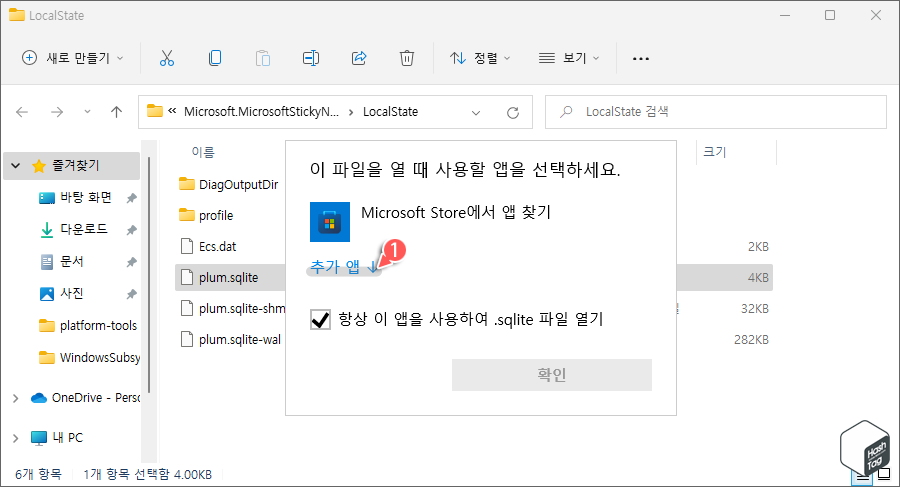The height and width of the screenshot is (487, 900).
Task: Click the Paste clipboard icon
Action: click(262, 58)
